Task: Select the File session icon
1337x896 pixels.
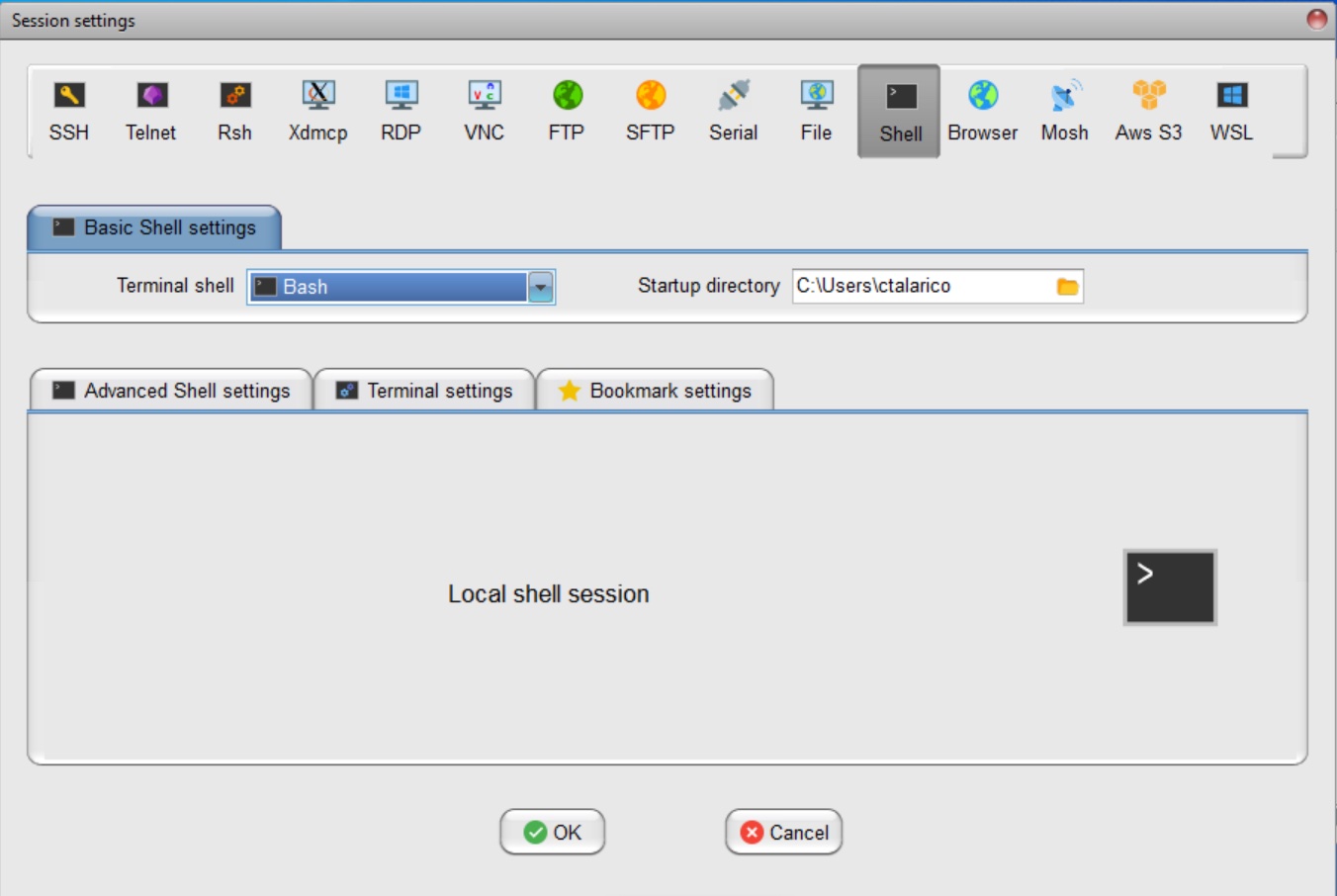Action: (x=816, y=112)
